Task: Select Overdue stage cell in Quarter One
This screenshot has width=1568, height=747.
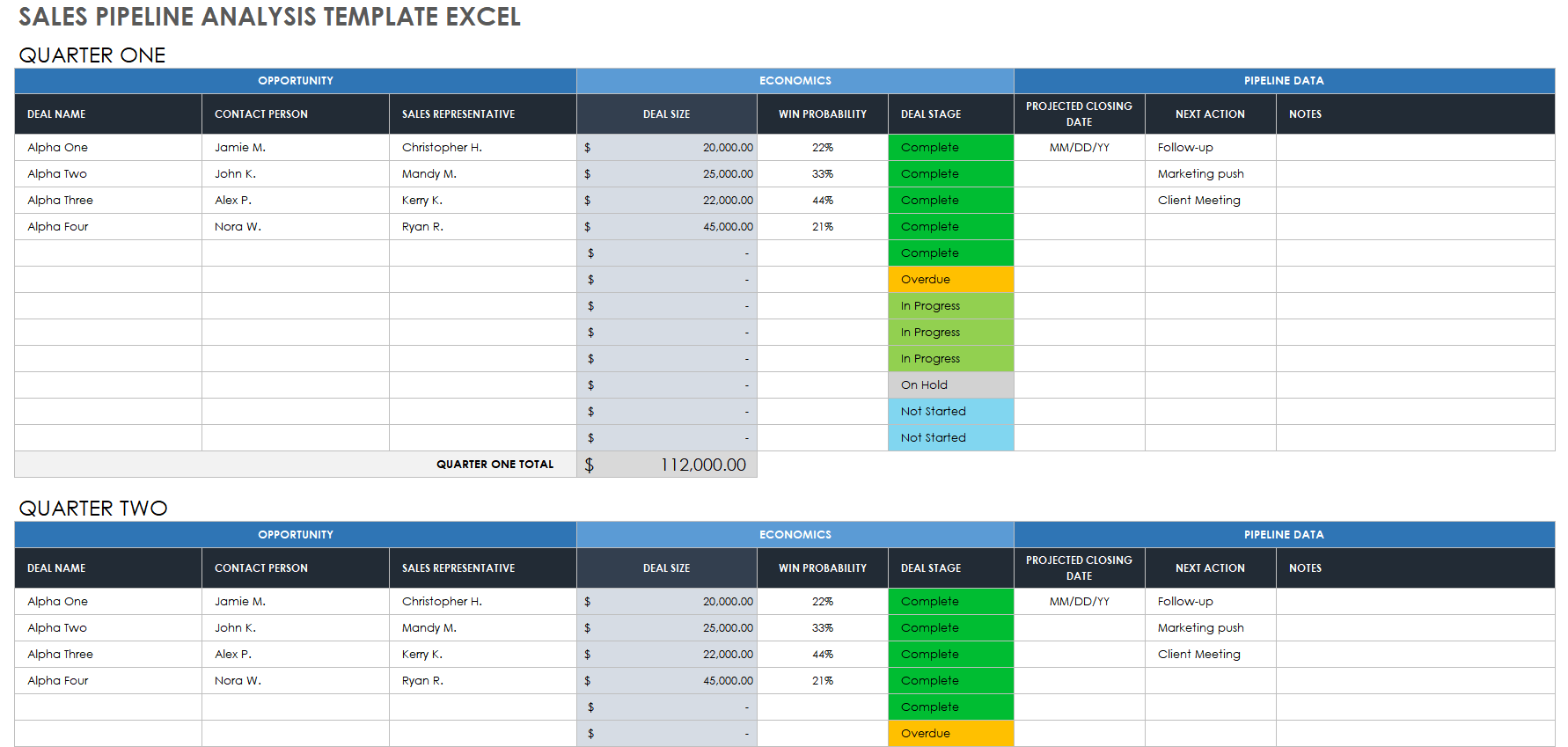Action: tap(950, 280)
